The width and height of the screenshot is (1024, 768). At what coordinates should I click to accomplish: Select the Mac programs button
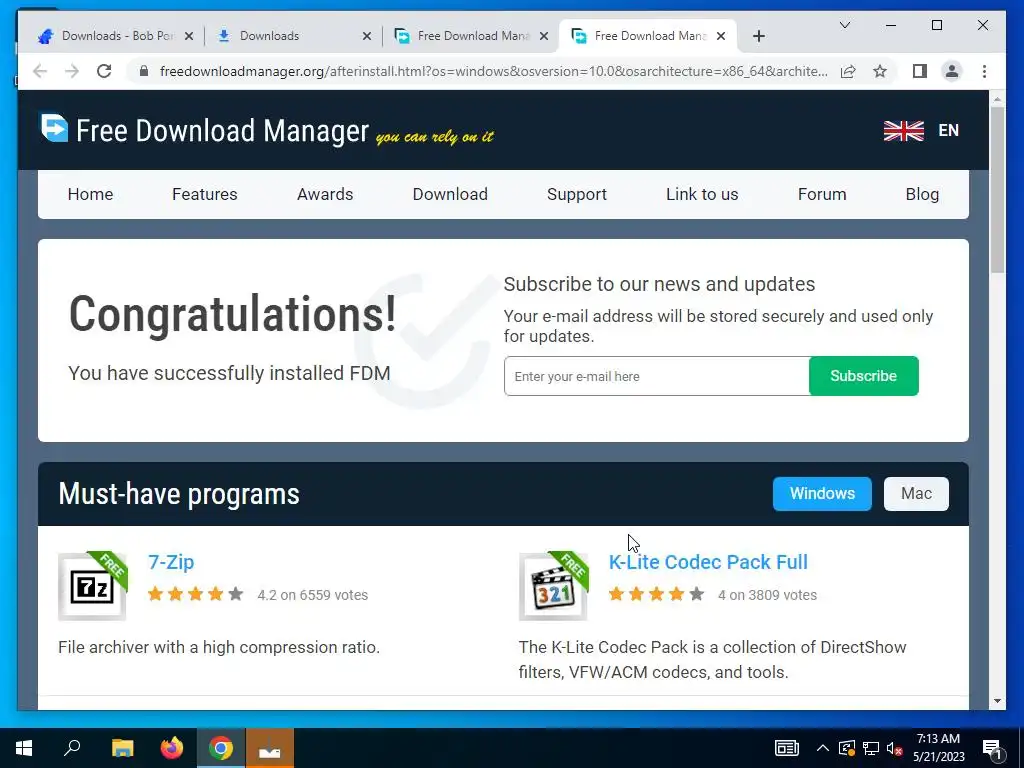(x=916, y=494)
